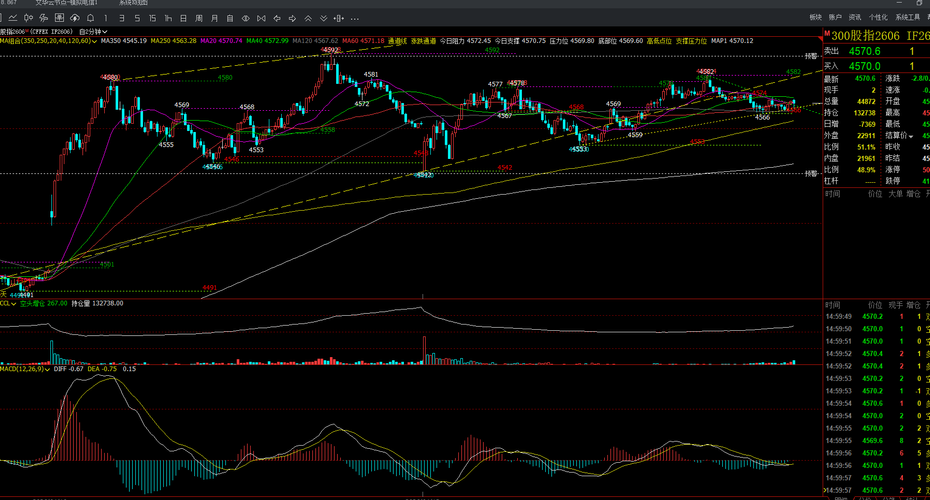Open the 资讯 menu
Viewport: 930px width, 500px height.
[855, 17]
